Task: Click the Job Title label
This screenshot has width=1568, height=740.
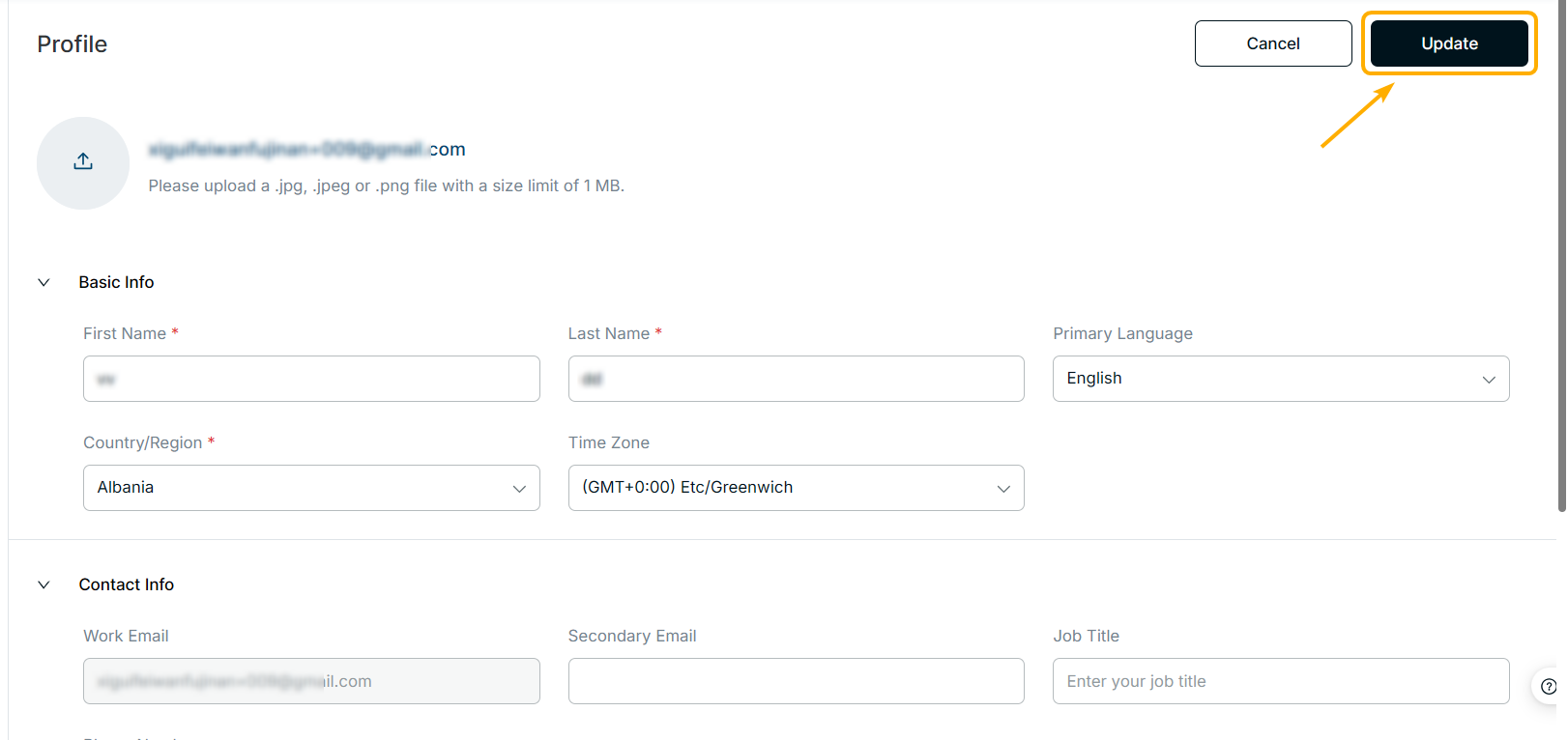Action: (x=1087, y=636)
